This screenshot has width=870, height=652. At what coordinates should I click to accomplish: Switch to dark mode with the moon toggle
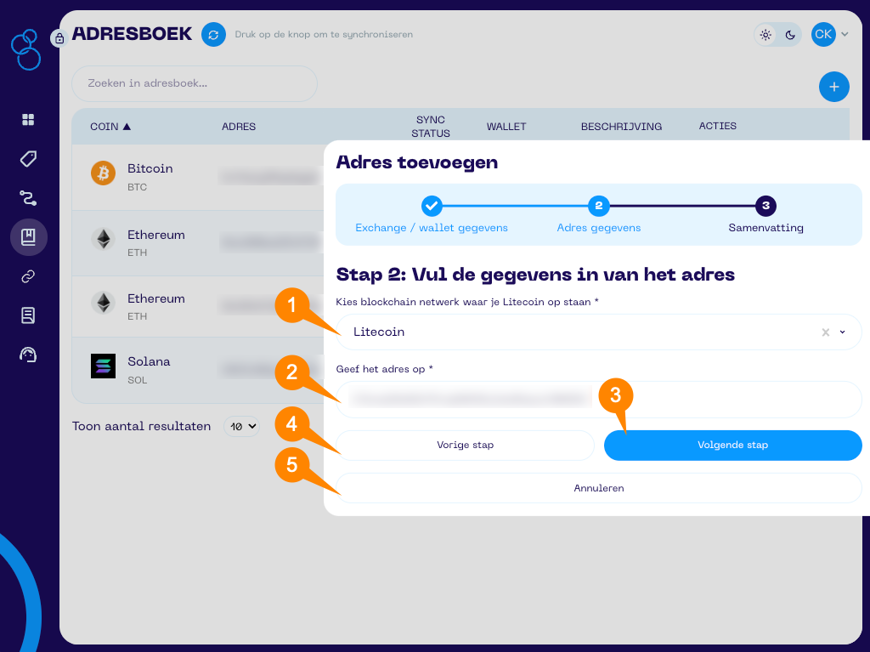pos(791,34)
